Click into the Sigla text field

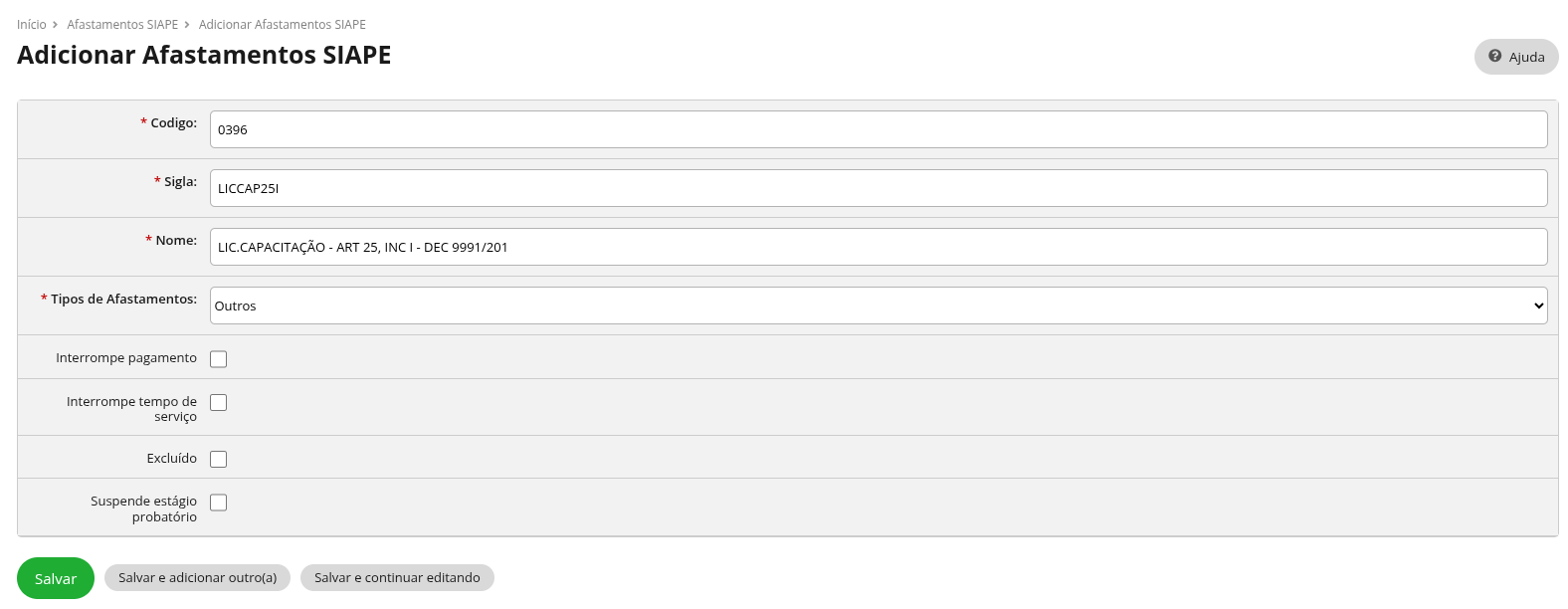(x=879, y=188)
